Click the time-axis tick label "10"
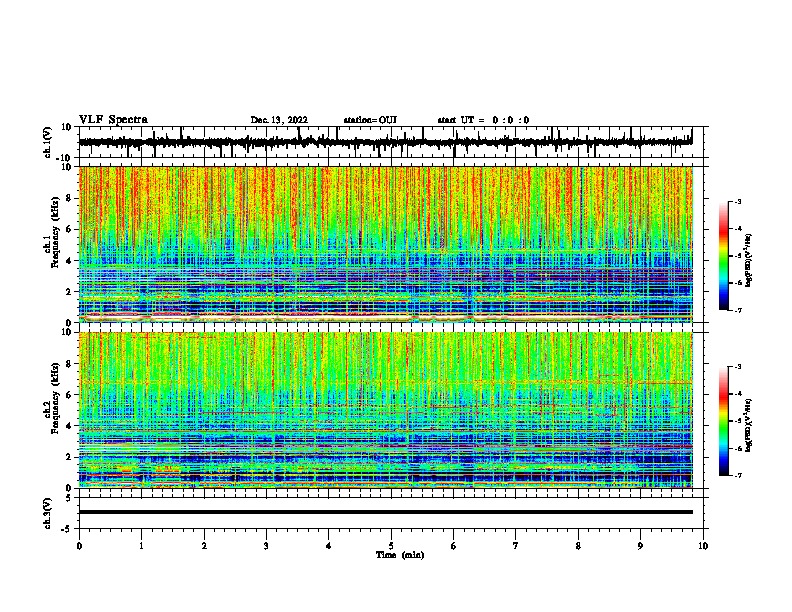 tap(703, 546)
